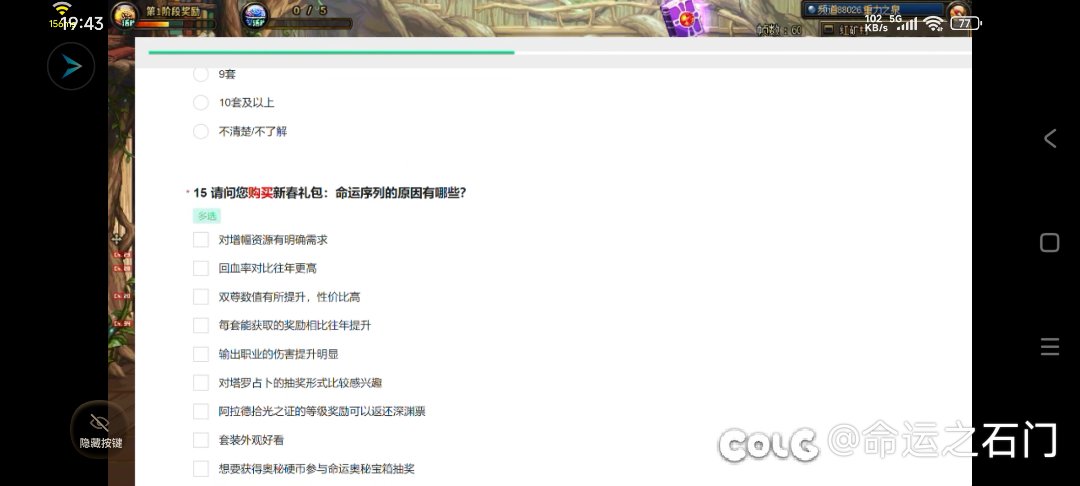Tap the blue character portrait beside 0/5
The height and width of the screenshot is (486, 1080).
click(255, 17)
